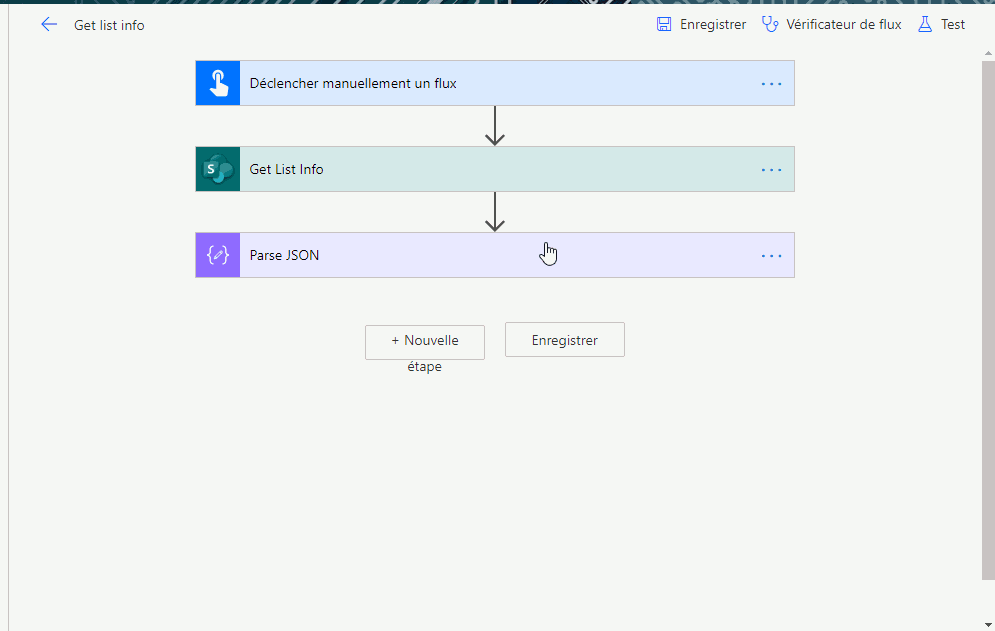Image resolution: width=995 pixels, height=631 pixels.
Task: Click the floppy disk save icon
Action: (664, 24)
